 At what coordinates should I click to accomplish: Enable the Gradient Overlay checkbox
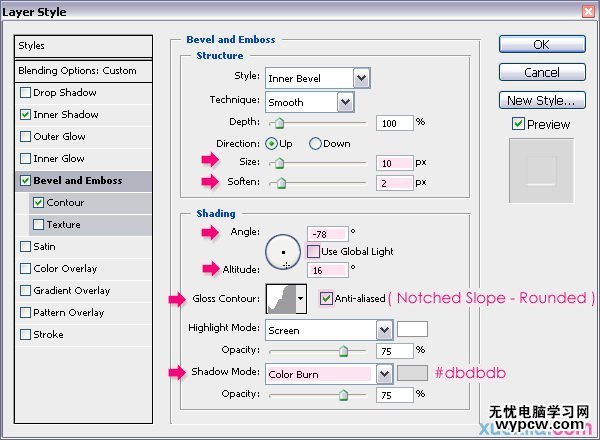(25, 290)
